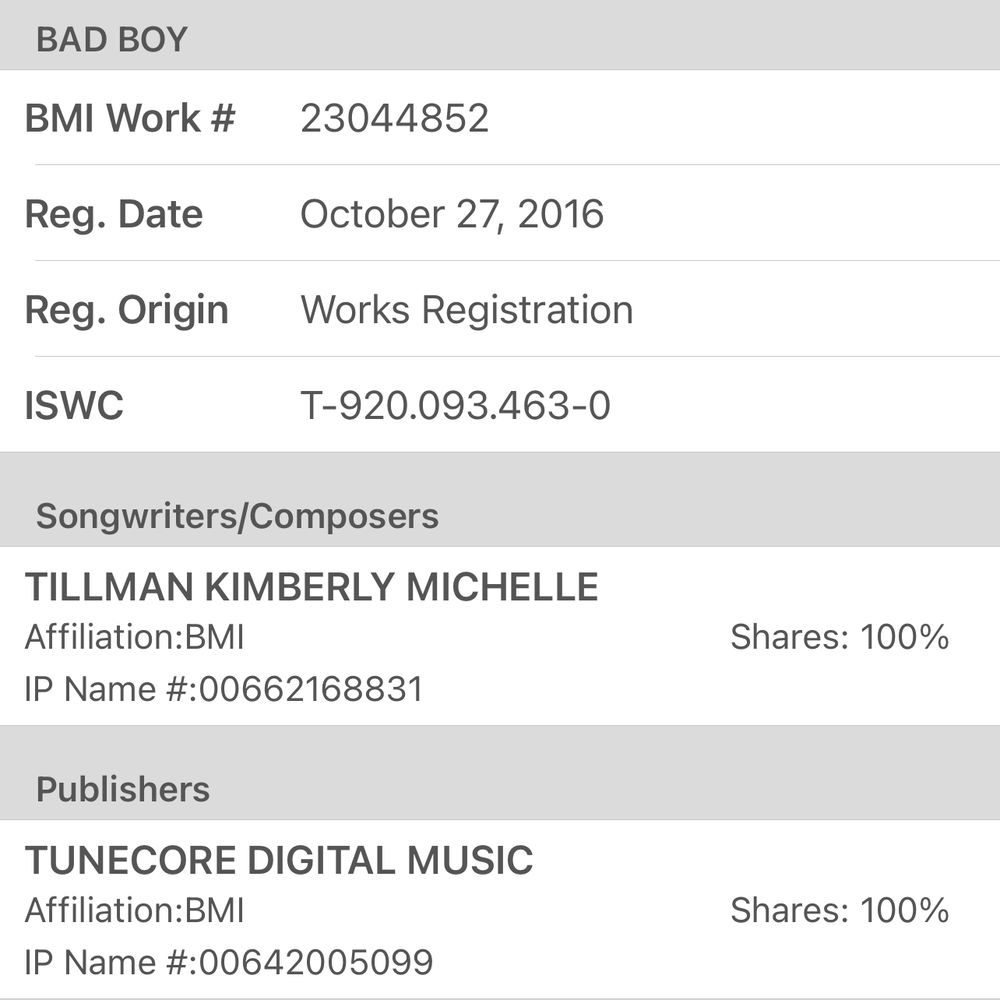Select the ISWC label

point(74,406)
